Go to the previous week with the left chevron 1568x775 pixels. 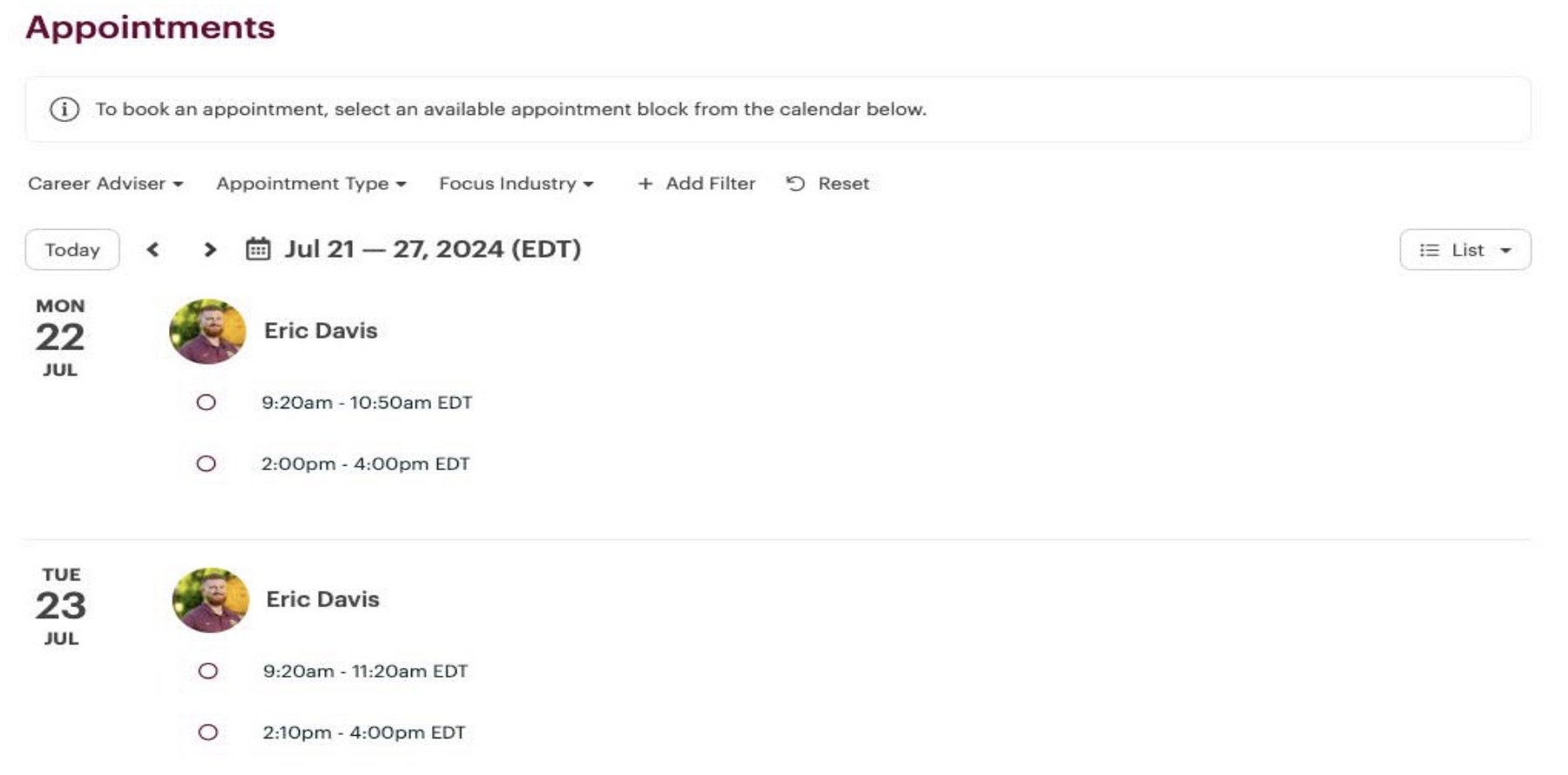153,250
